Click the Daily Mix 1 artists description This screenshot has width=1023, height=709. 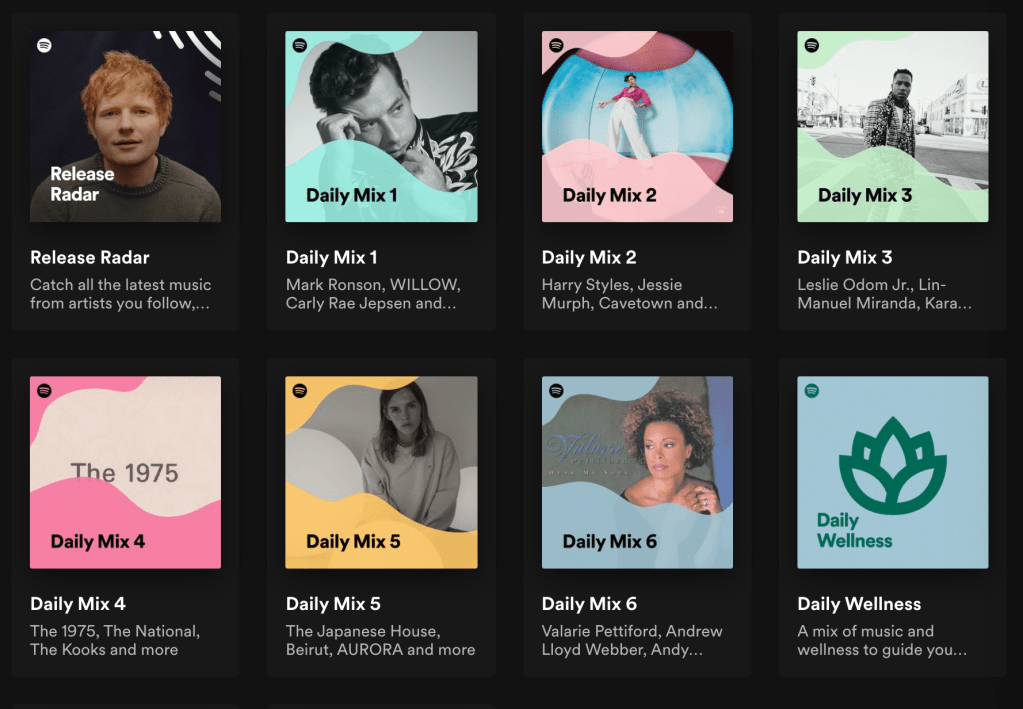pos(373,294)
